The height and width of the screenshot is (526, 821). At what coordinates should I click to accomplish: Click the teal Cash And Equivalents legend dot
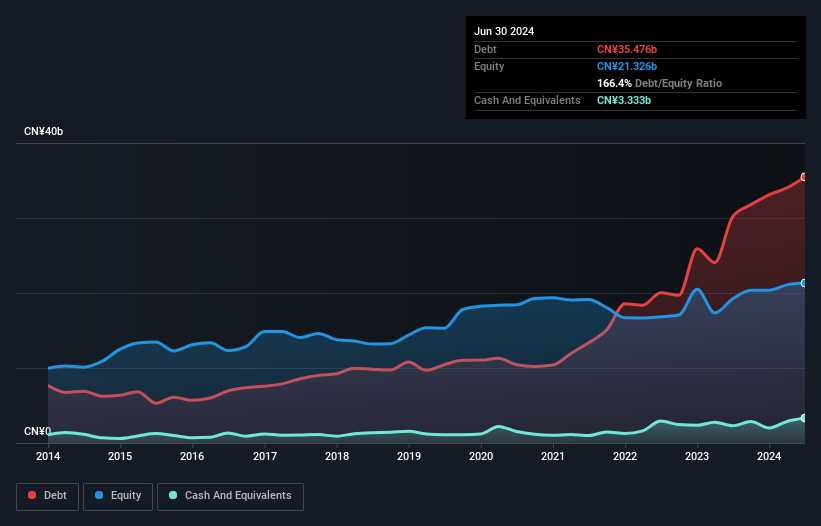(x=173, y=495)
